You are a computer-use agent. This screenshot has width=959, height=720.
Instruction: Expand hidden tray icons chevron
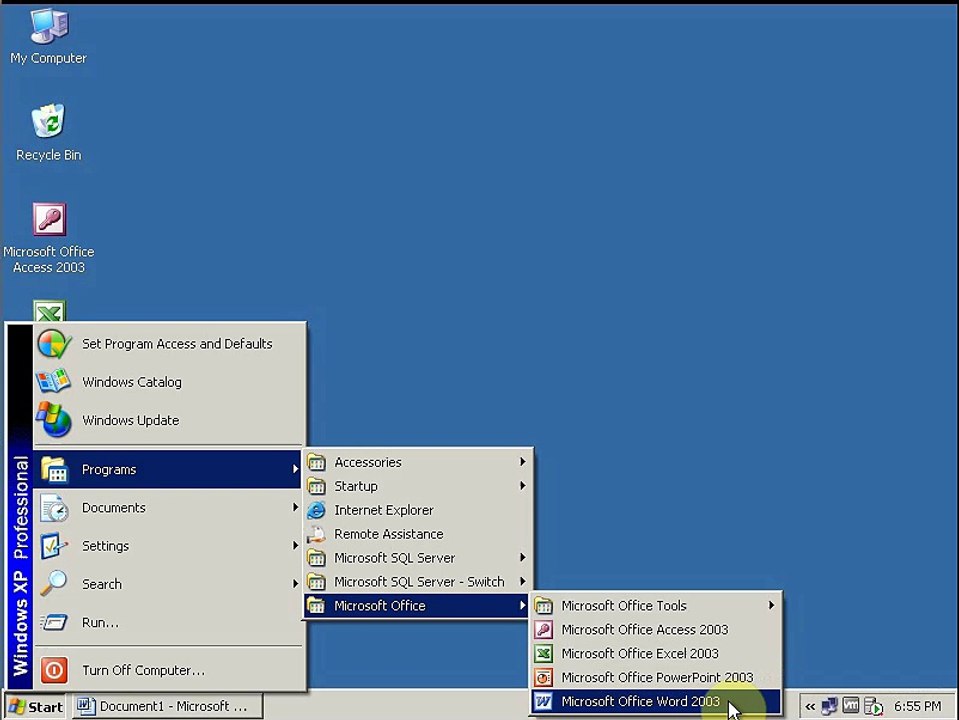point(810,707)
